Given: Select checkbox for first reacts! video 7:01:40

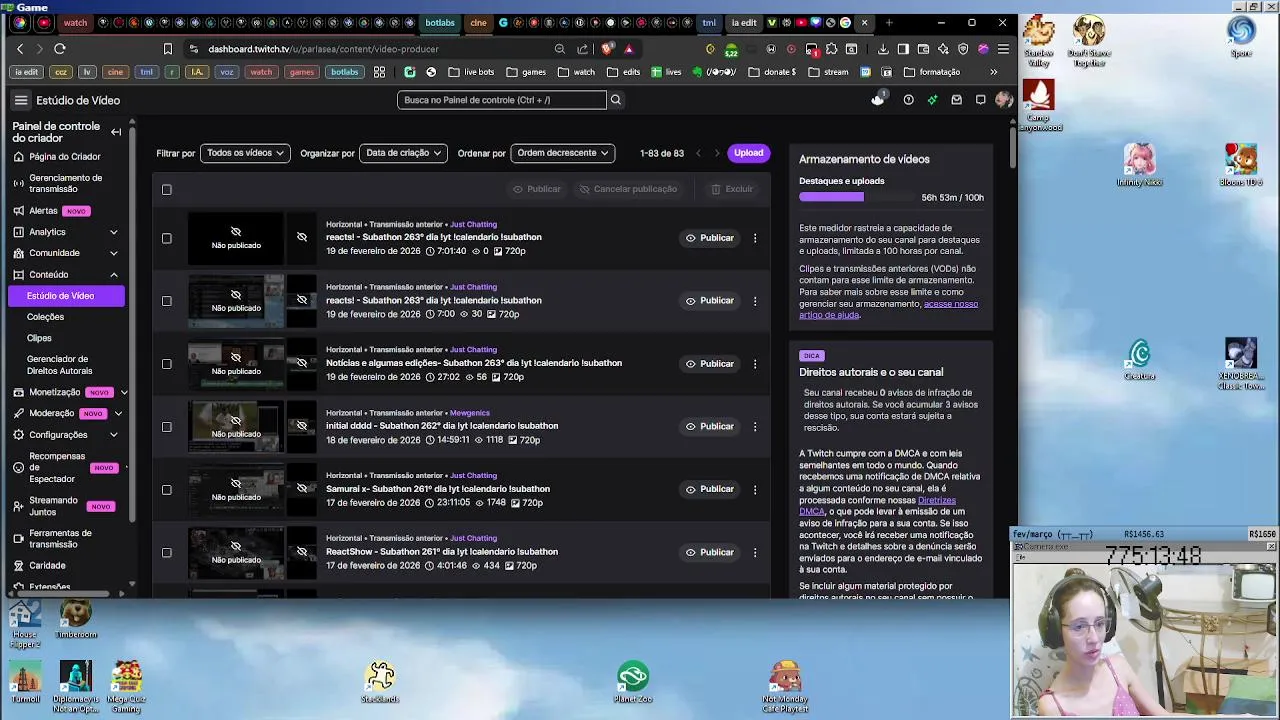Looking at the screenshot, I should pyautogui.click(x=167, y=238).
